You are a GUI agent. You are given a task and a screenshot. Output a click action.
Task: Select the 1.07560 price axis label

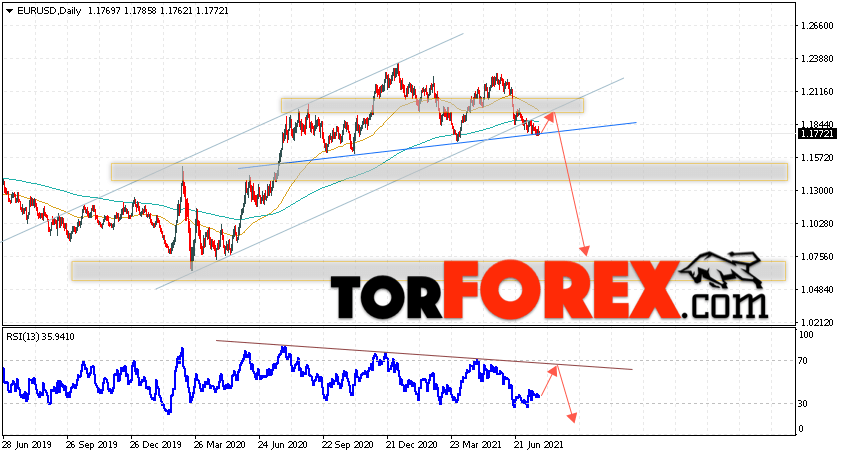pyautogui.click(x=817, y=257)
